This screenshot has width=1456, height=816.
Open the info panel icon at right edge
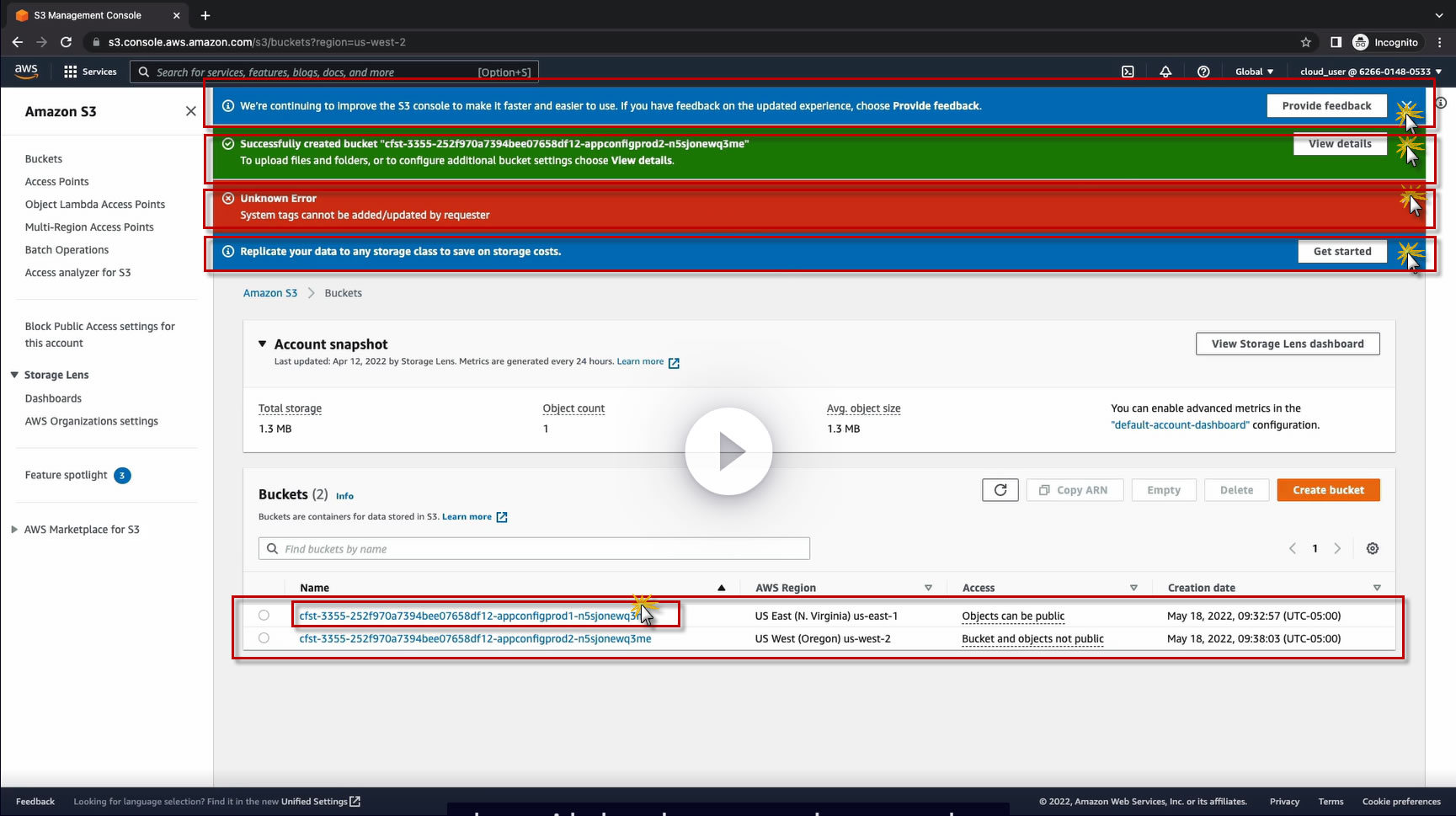(1441, 103)
